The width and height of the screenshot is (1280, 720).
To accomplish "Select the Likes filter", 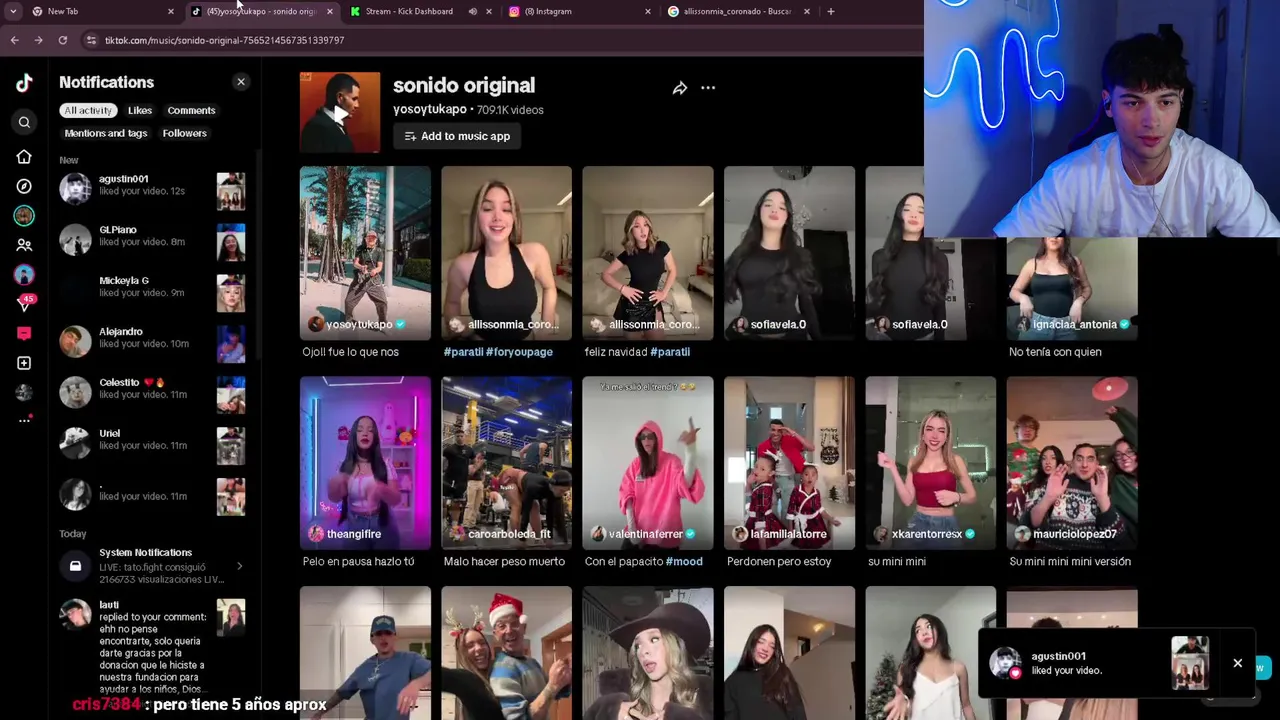I will (x=140, y=110).
